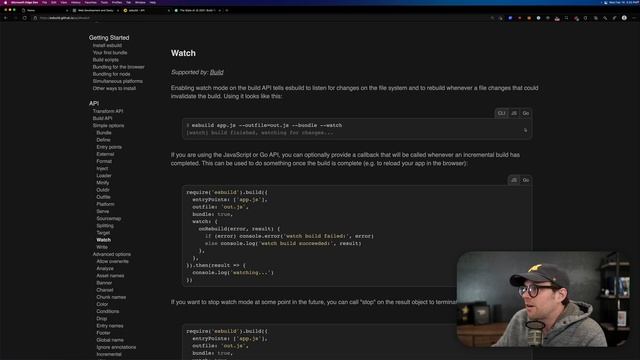This screenshot has width=640, height=360.
Task: Jump to Banner option in sidebar
Action: 104,283
